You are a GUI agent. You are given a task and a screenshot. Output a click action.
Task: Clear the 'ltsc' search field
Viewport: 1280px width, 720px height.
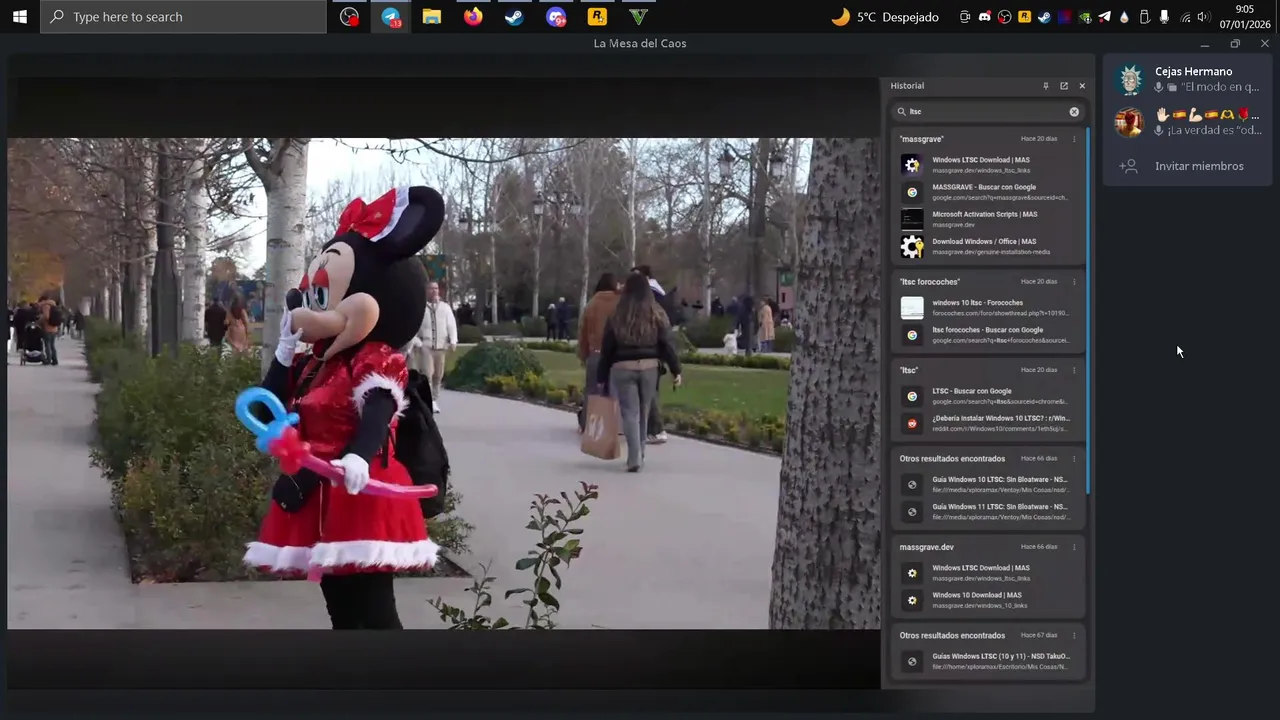click(x=1074, y=112)
